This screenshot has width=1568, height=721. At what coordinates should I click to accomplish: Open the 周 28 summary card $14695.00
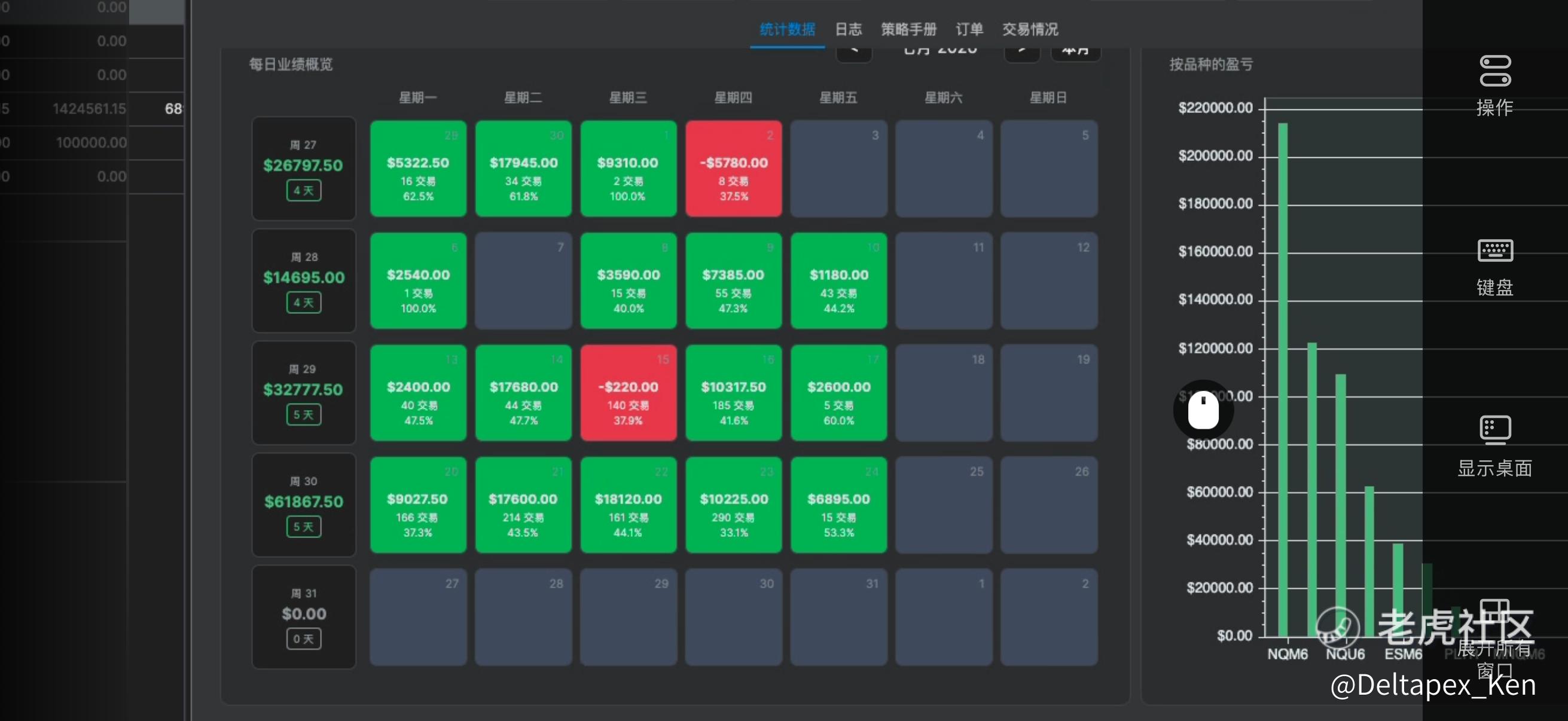[304, 280]
